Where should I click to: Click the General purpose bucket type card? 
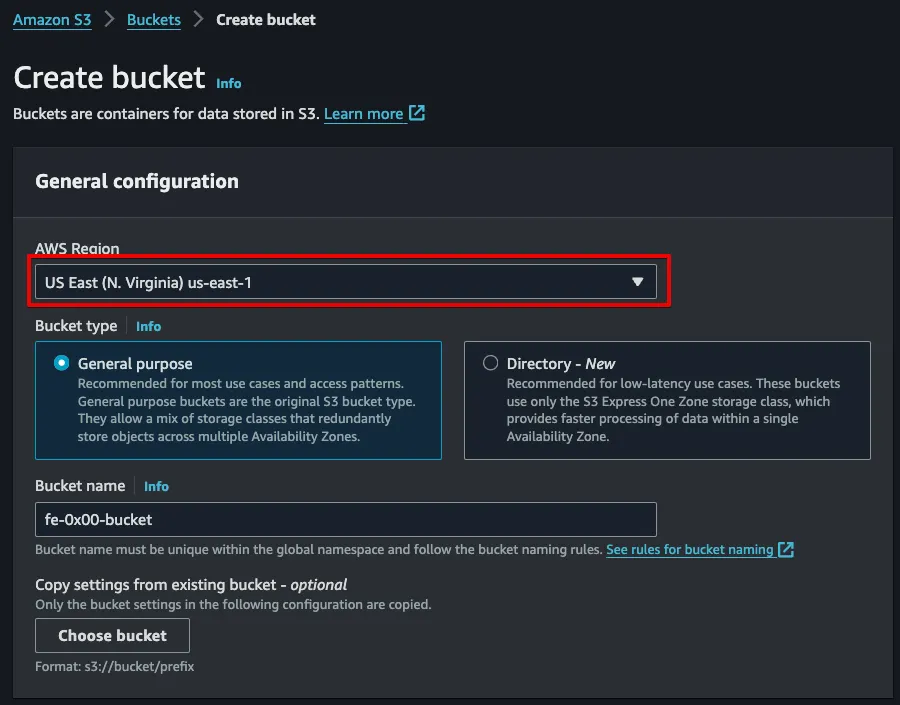pyautogui.click(x=238, y=400)
